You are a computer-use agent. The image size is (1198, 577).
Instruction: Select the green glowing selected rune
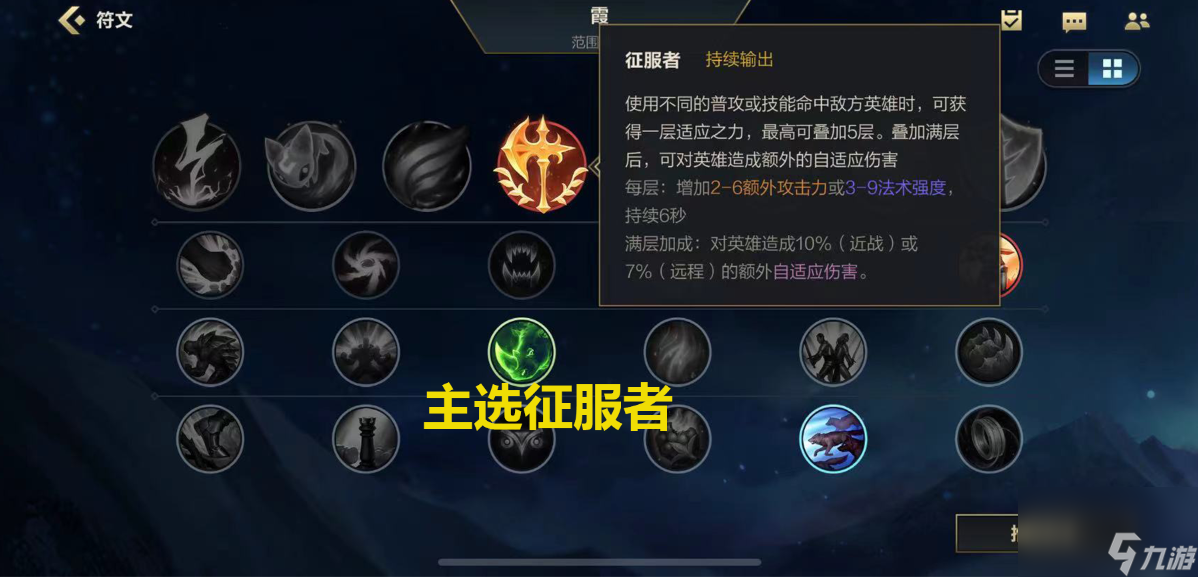(522, 352)
